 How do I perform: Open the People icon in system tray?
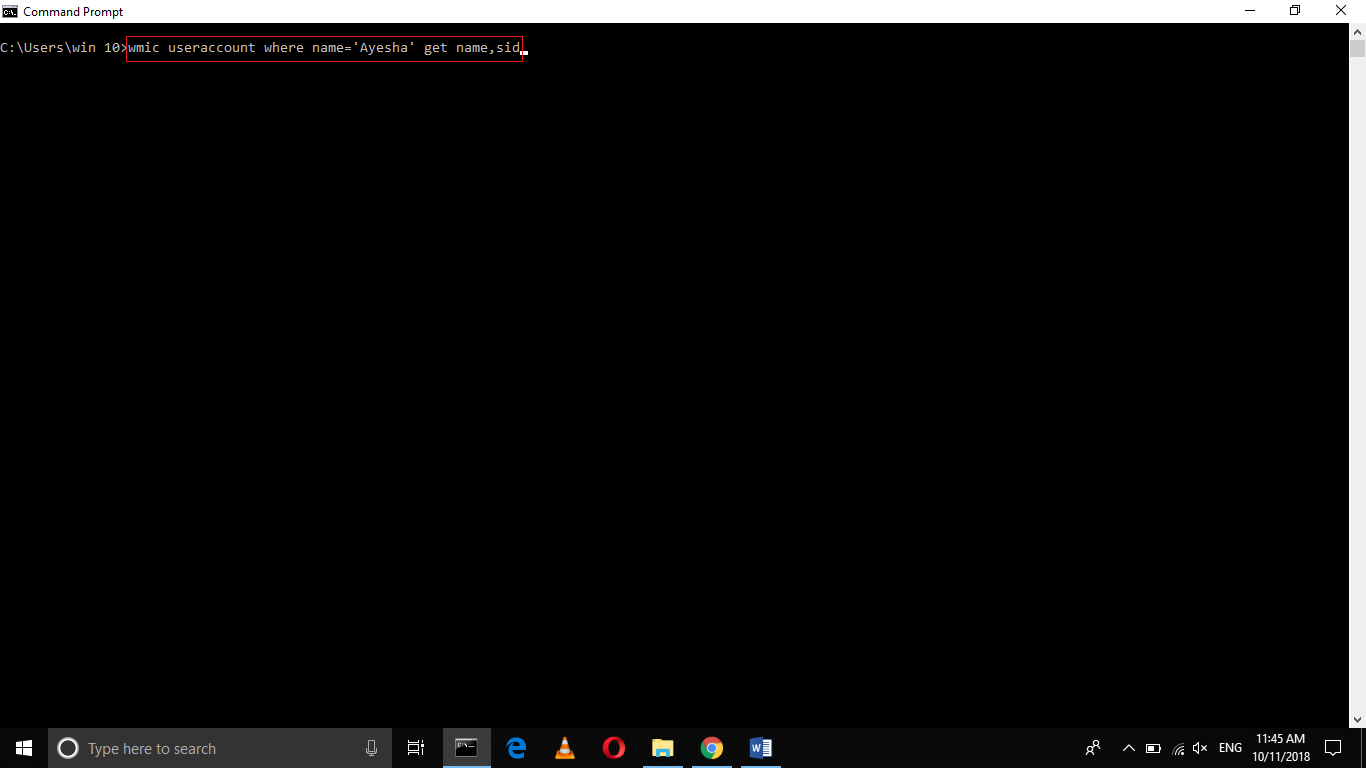(x=1093, y=747)
